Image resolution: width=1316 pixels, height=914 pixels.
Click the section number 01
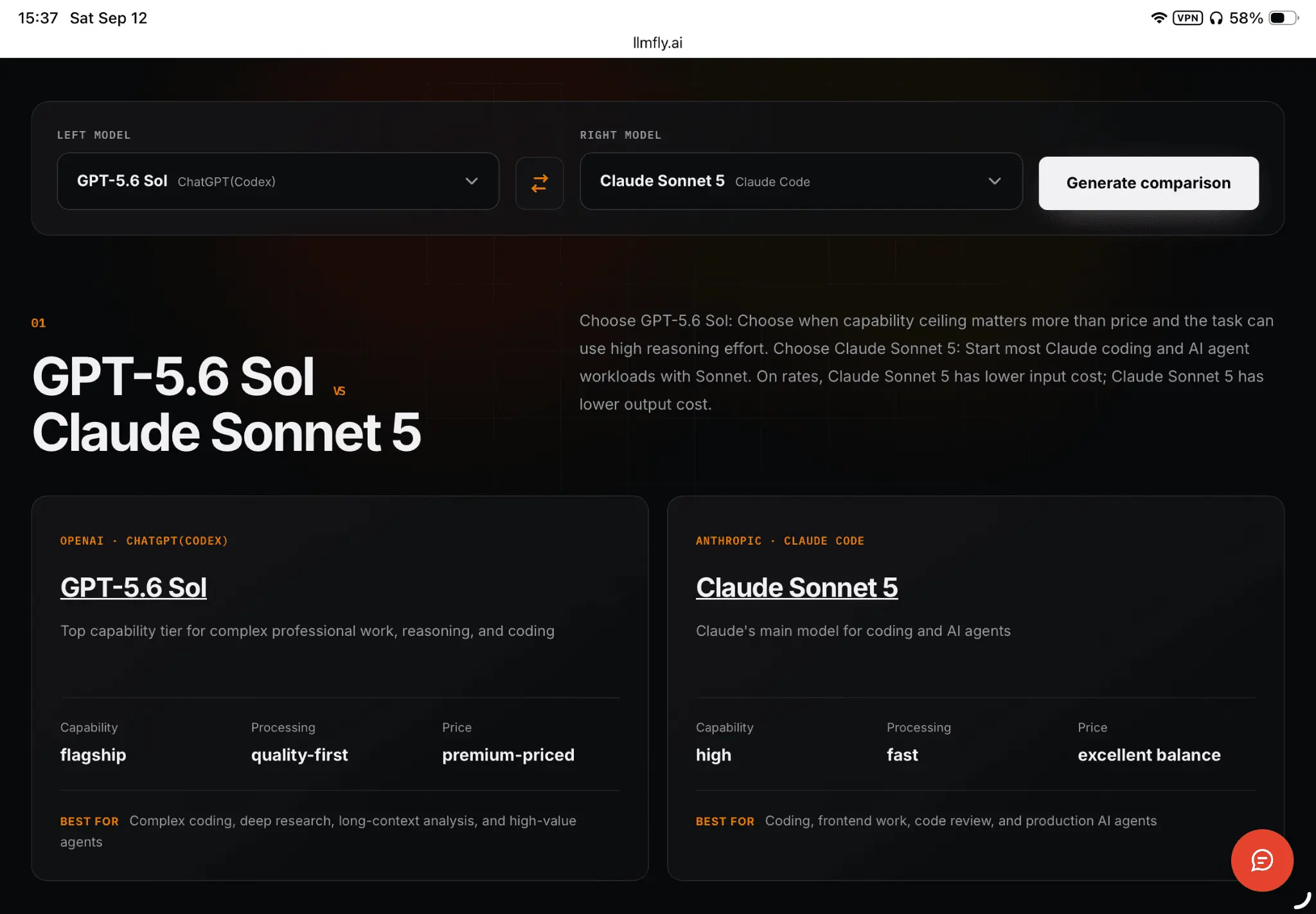pyautogui.click(x=39, y=323)
